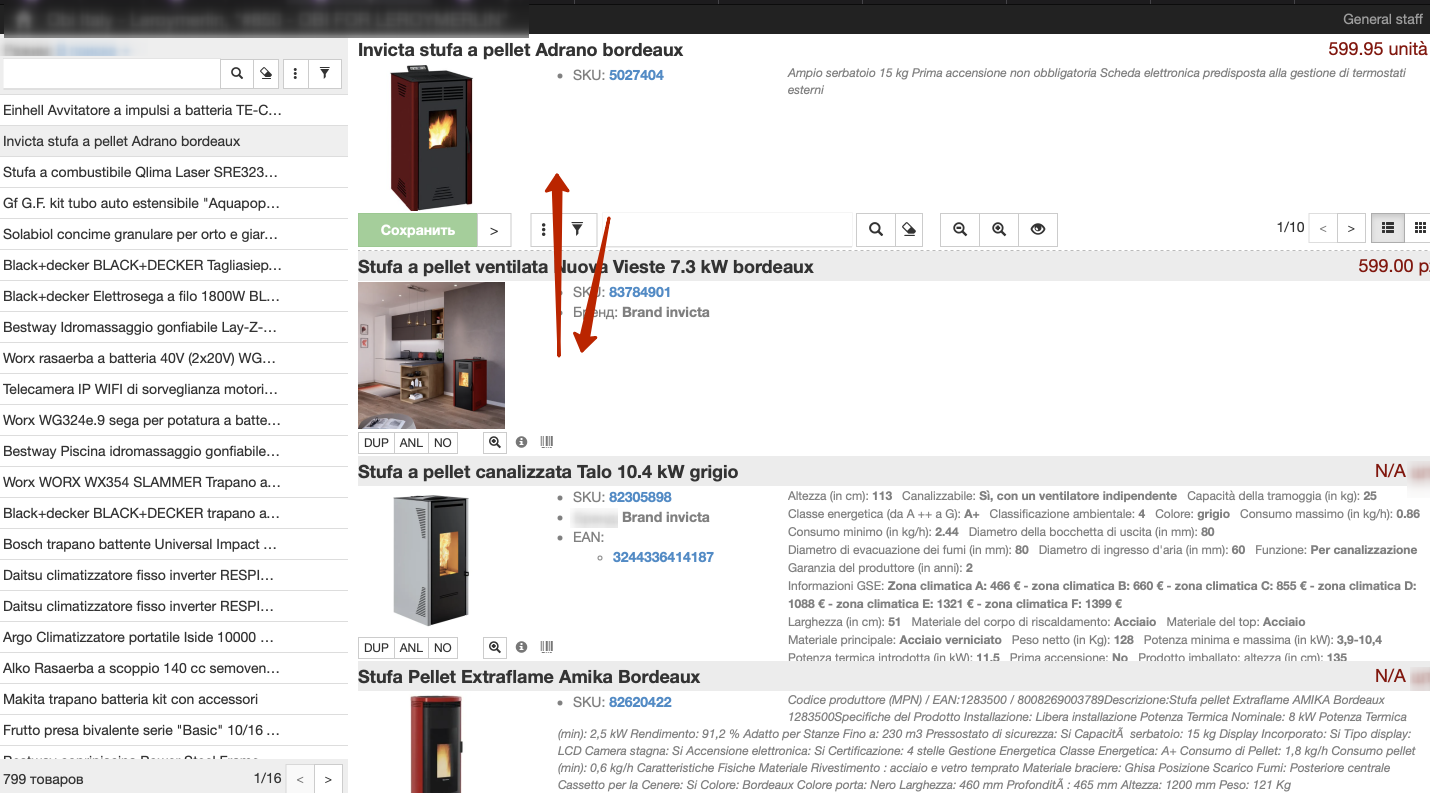
Task: Mark Nuova Vieste 7.3 kW as DUP
Action: pos(376,442)
